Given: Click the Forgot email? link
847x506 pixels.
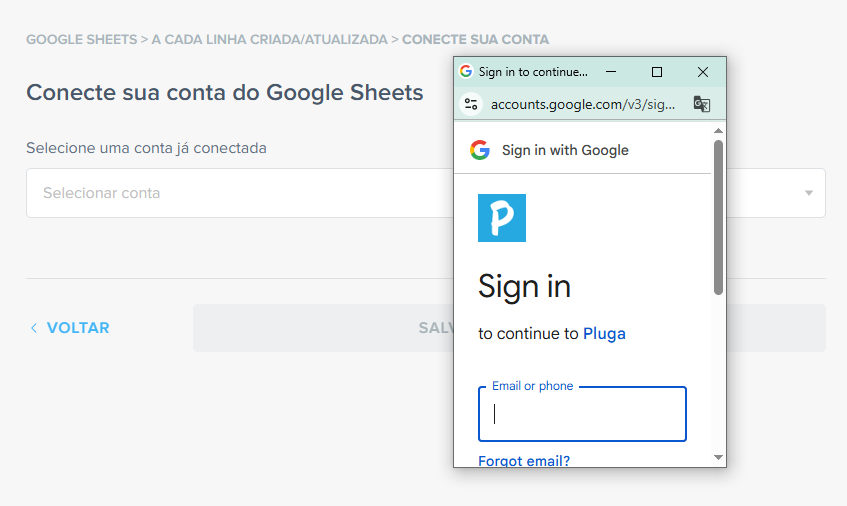Looking at the screenshot, I should tap(524, 461).
